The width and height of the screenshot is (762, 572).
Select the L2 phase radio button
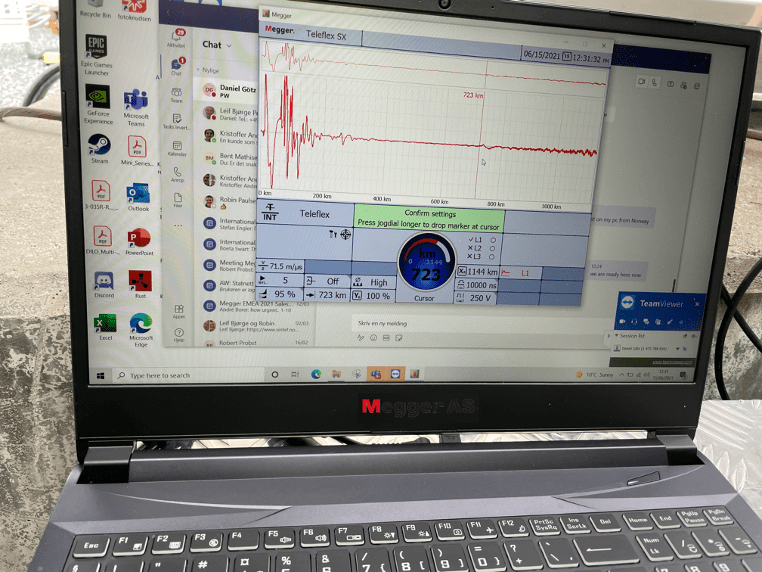pos(493,248)
